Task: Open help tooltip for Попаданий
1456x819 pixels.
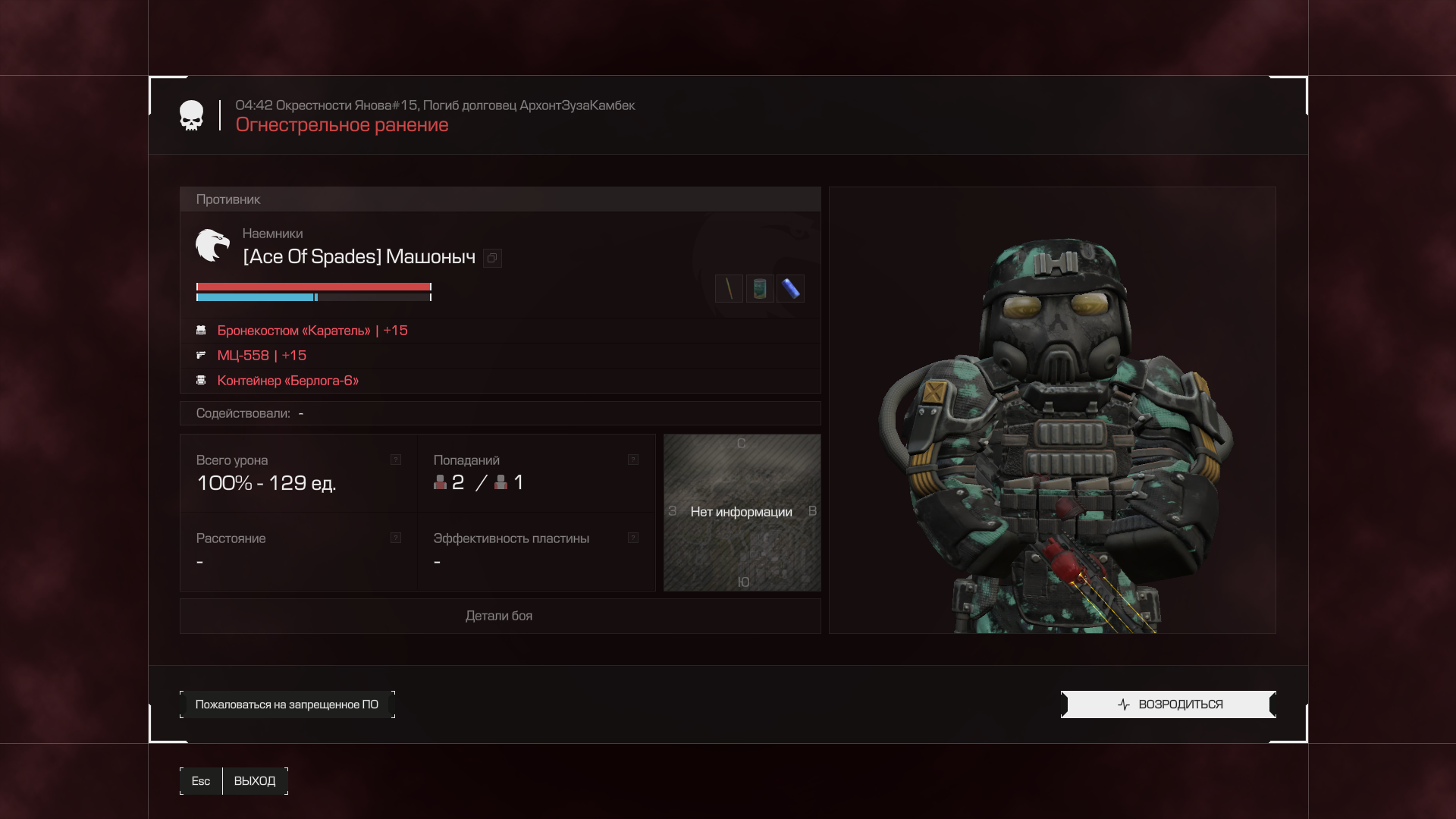Action: pos(633,460)
